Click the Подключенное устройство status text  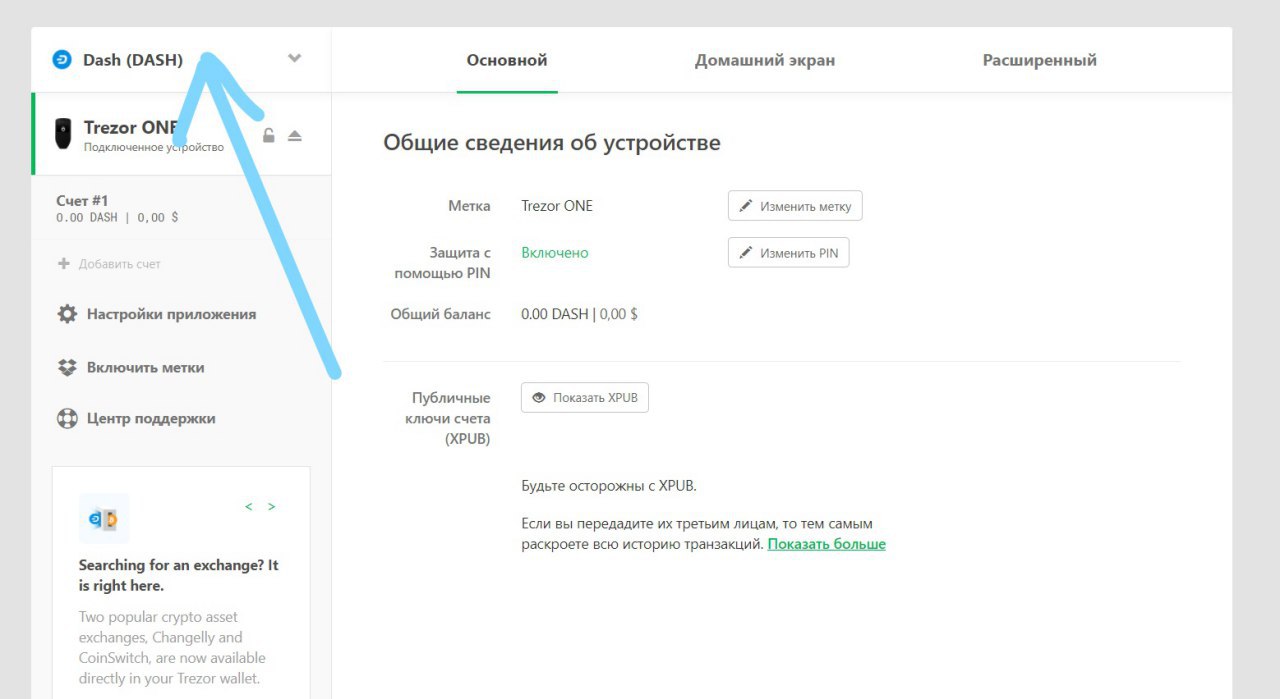(154, 148)
